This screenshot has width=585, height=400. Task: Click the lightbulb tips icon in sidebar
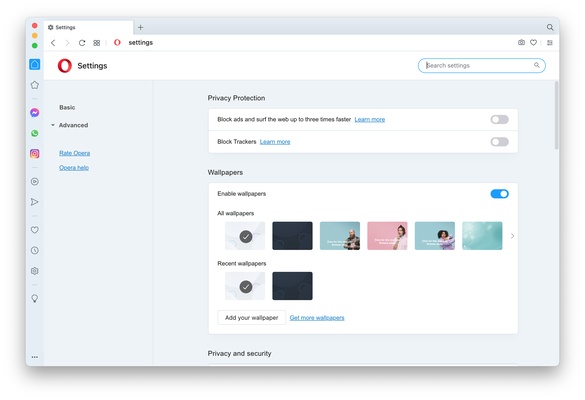(x=35, y=299)
